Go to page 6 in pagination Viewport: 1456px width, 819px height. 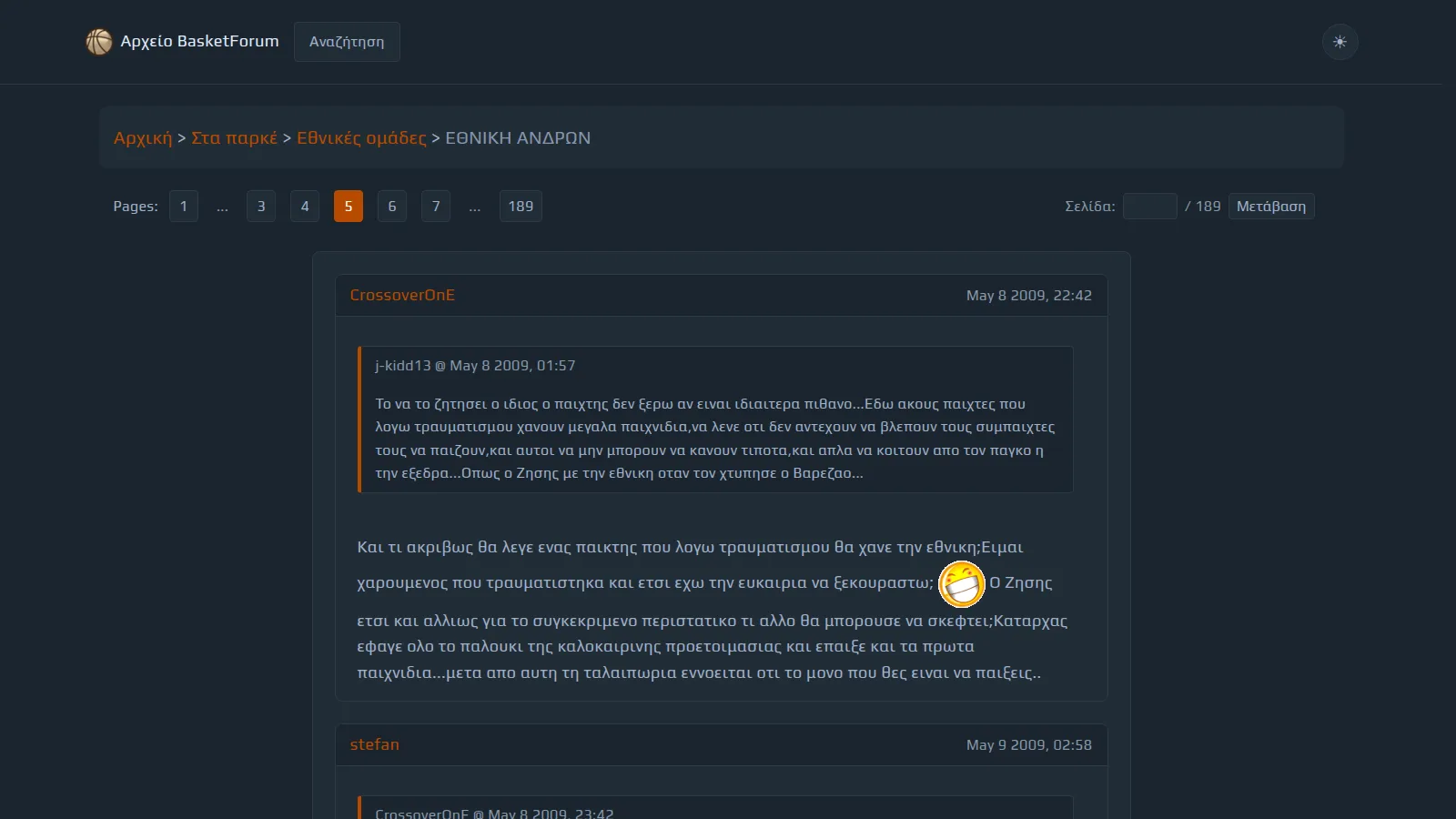click(392, 206)
